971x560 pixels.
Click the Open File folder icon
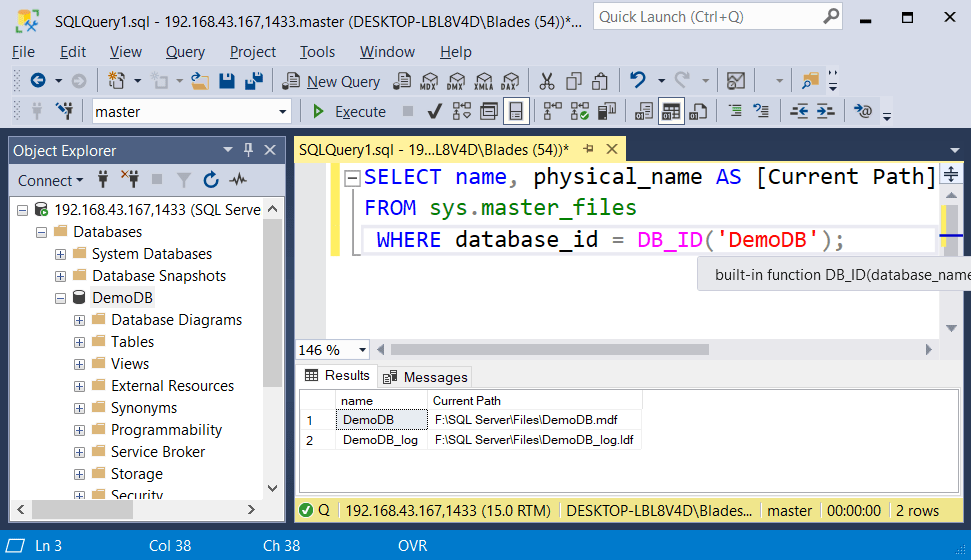point(199,81)
